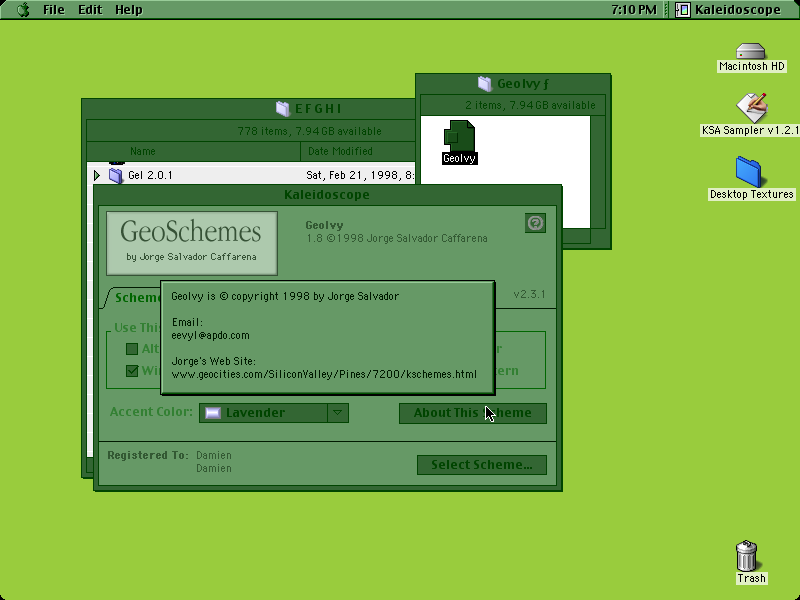Open the Accent Color Lavender dropdown arrow
800x600 pixels.
pos(338,413)
